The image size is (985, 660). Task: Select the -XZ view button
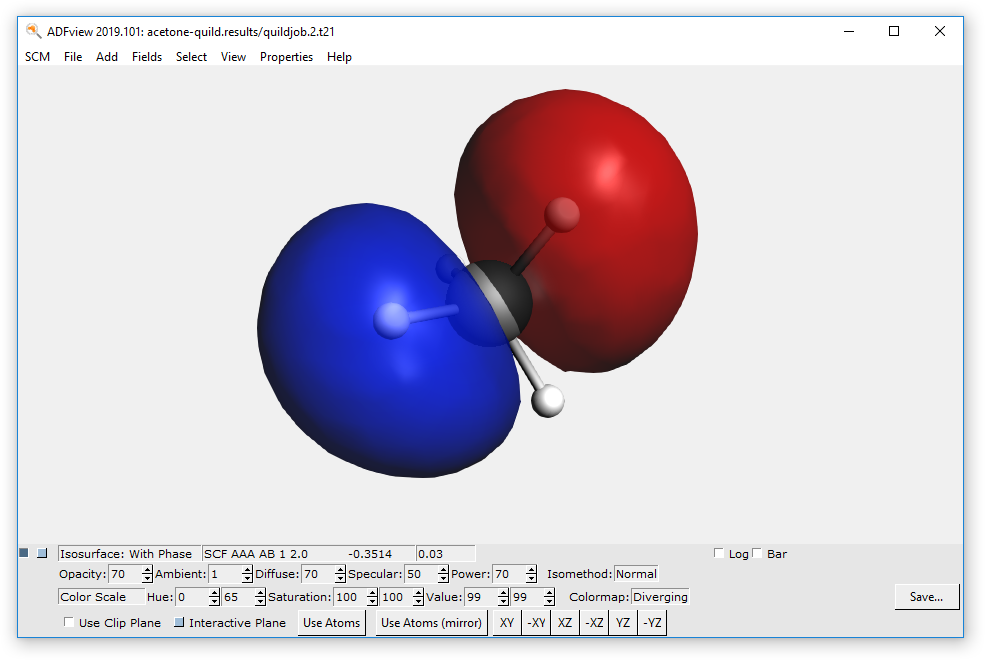pos(594,623)
